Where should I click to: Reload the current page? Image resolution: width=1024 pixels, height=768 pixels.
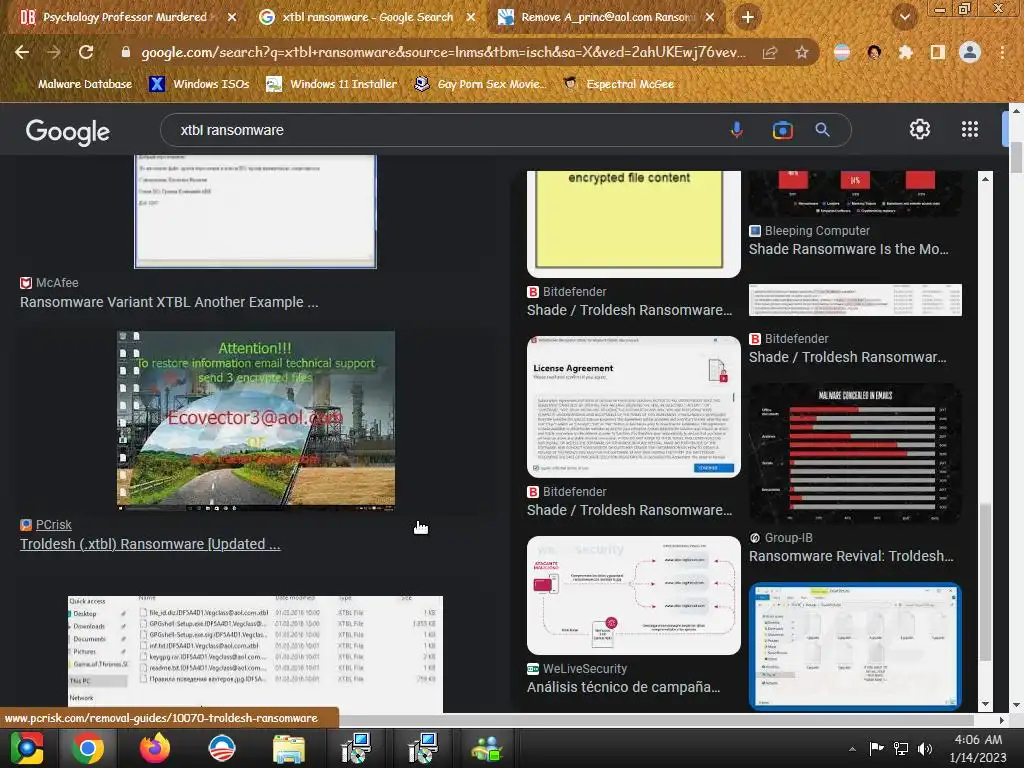pyautogui.click(x=86, y=52)
